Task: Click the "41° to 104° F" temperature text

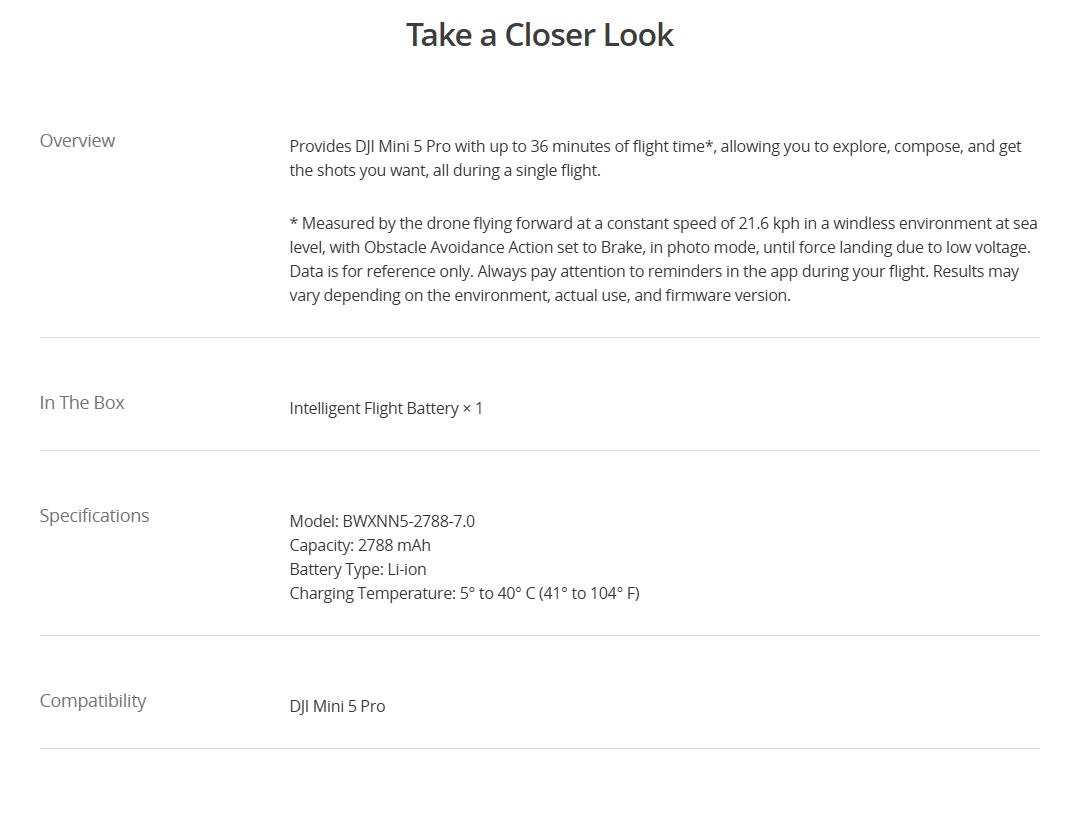Action: tap(589, 593)
